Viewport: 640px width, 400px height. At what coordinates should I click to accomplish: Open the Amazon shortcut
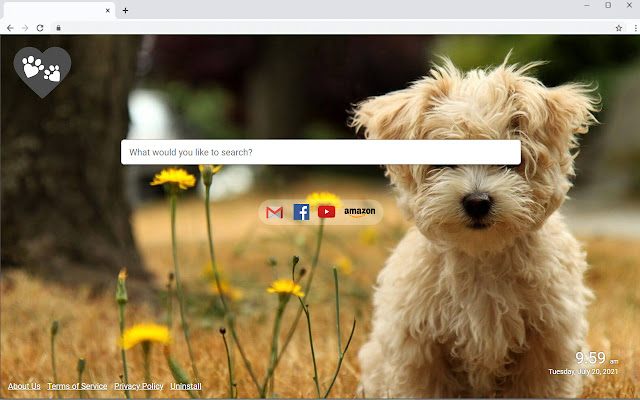pos(360,212)
